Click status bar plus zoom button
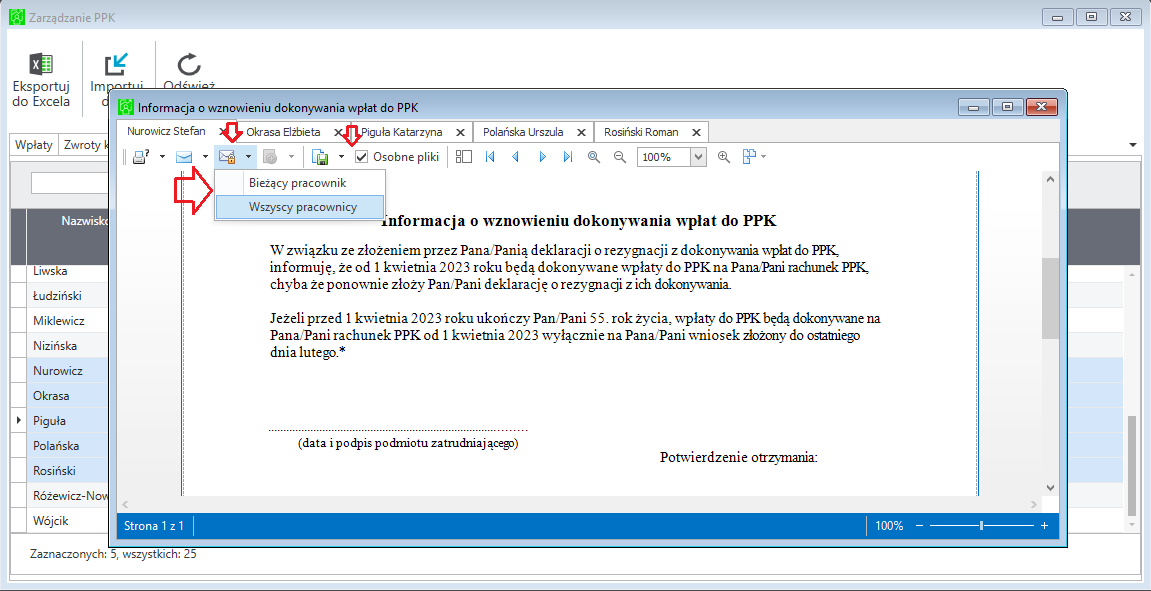This screenshot has width=1151, height=591. point(1045,526)
